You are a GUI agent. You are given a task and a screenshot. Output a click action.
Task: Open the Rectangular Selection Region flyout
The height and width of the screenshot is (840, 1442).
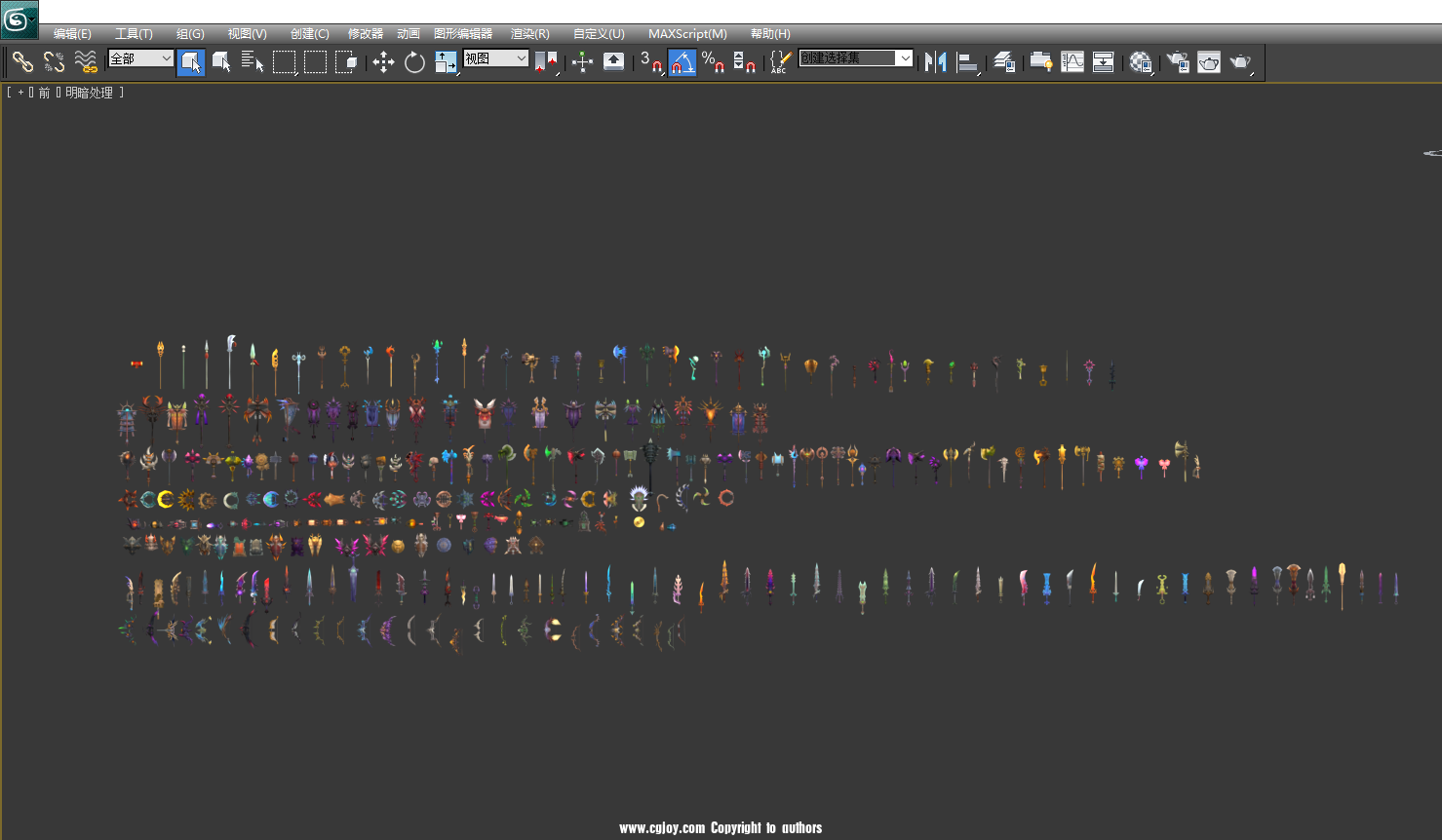click(x=285, y=62)
